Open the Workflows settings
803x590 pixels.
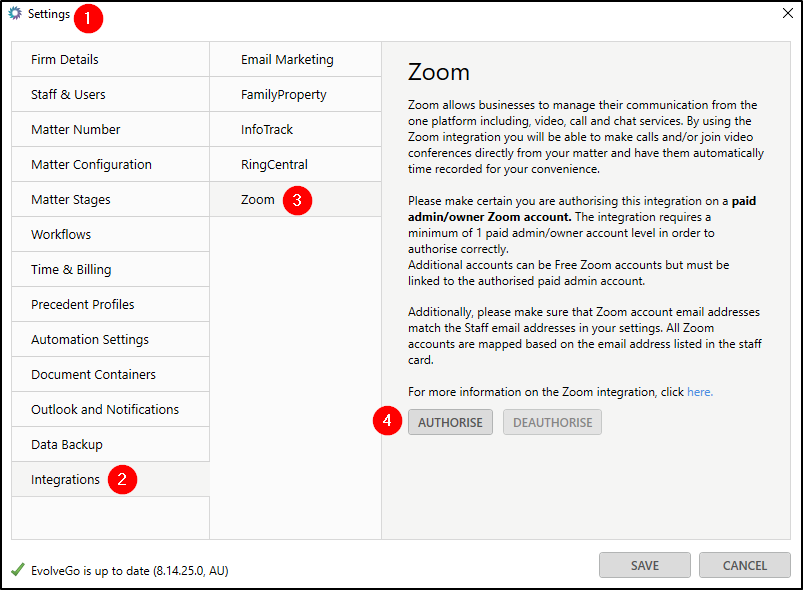tap(110, 235)
